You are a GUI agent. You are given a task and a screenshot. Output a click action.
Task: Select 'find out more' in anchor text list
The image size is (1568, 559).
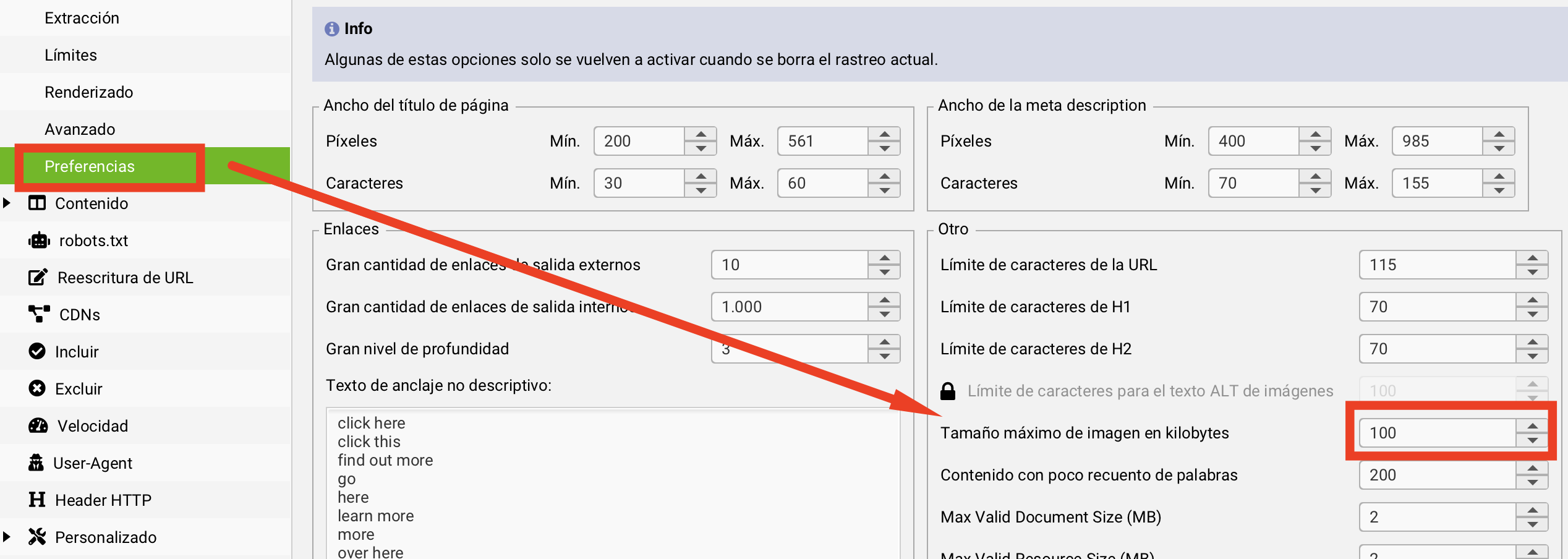pyautogui.click(x=385, y=460)
